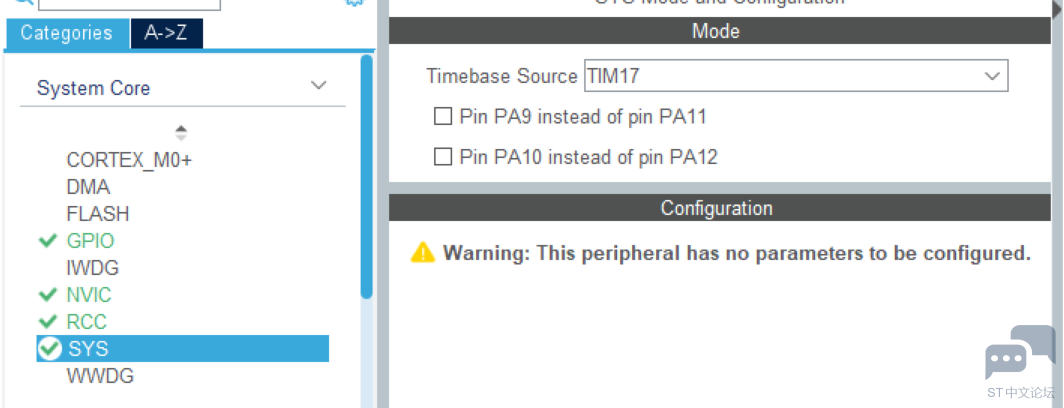Enable Pin PA9 instead of pin PA11
The width and height of the screenshot is (1064, 408).
(442, 117)
